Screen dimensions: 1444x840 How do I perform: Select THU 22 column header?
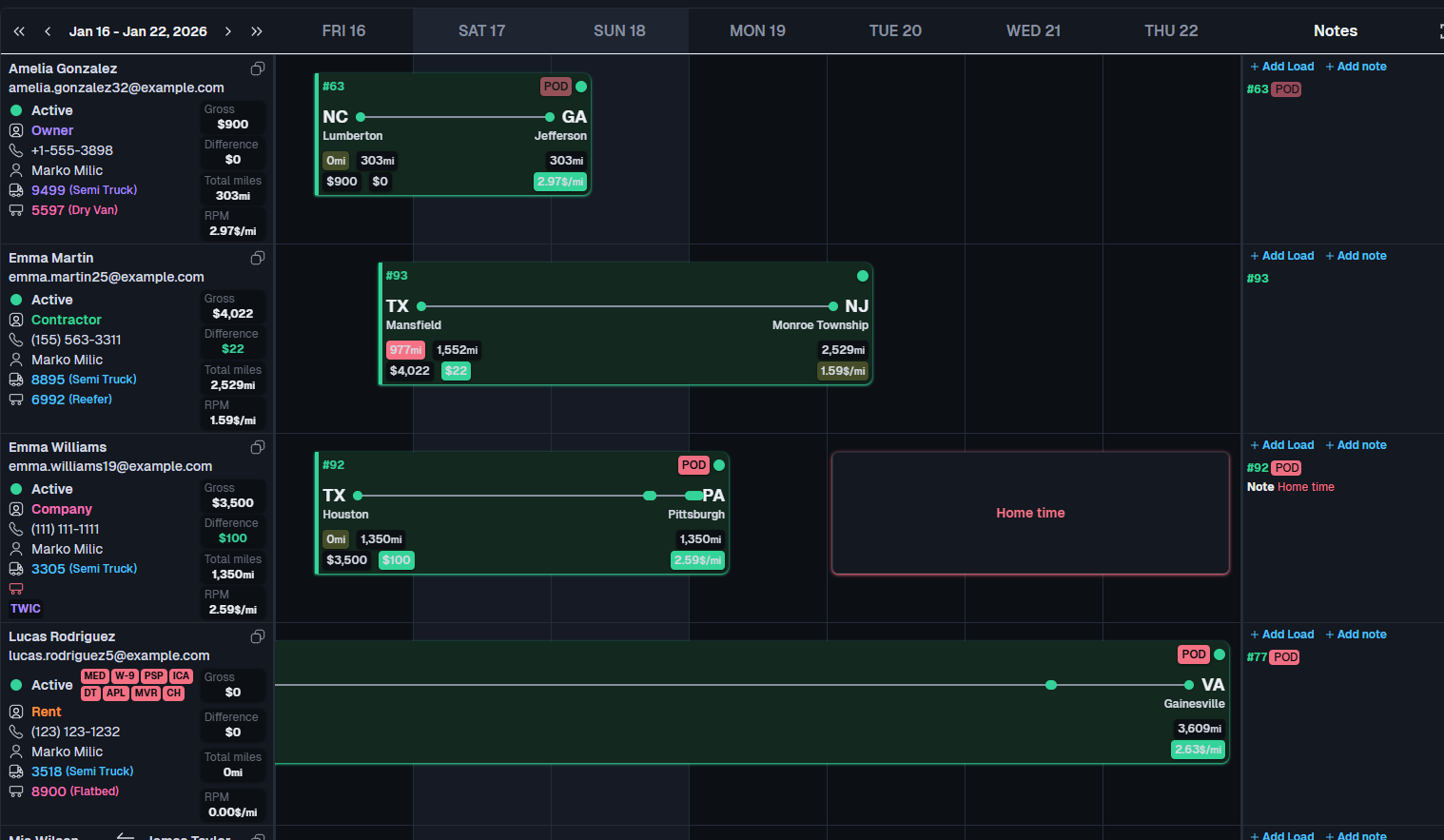coord(1171,30)
